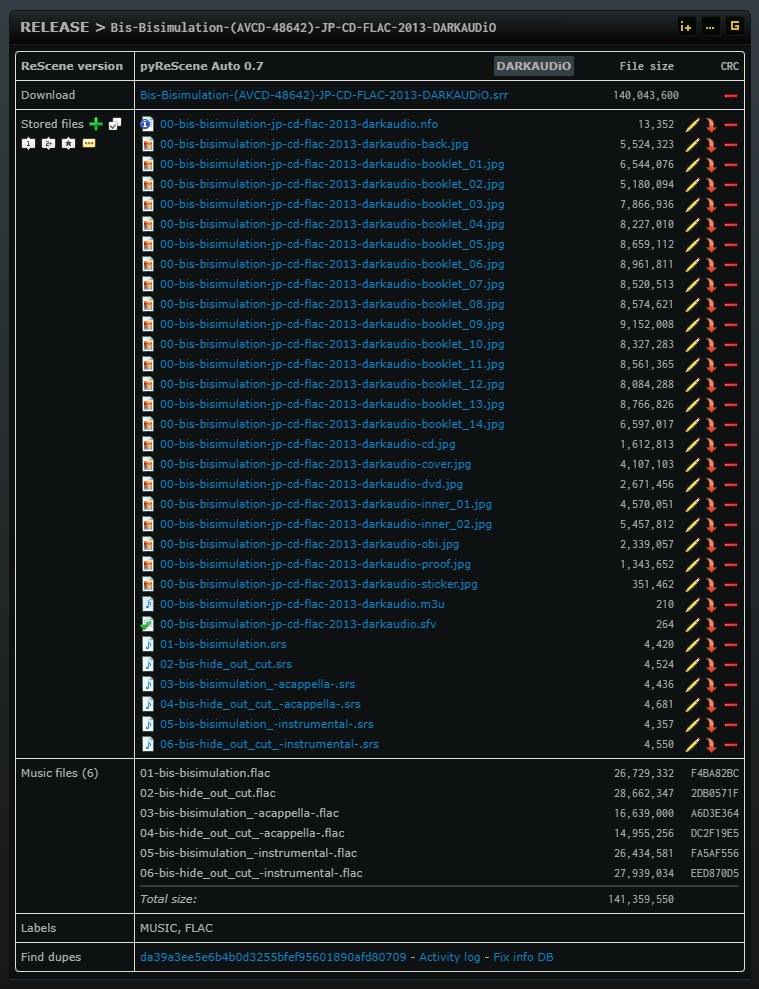Click the '2+' badge icon under Stored files
The image size is (759, 989).
click(49, 144)
